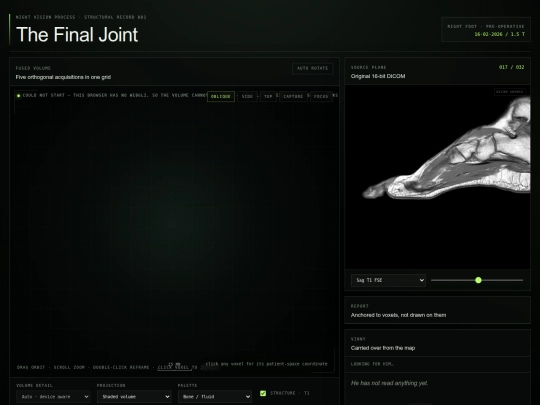Viewport: 540px width, 405px height.
Task: Click the DICOM source badge on image
Action: (x=510, y=92)
